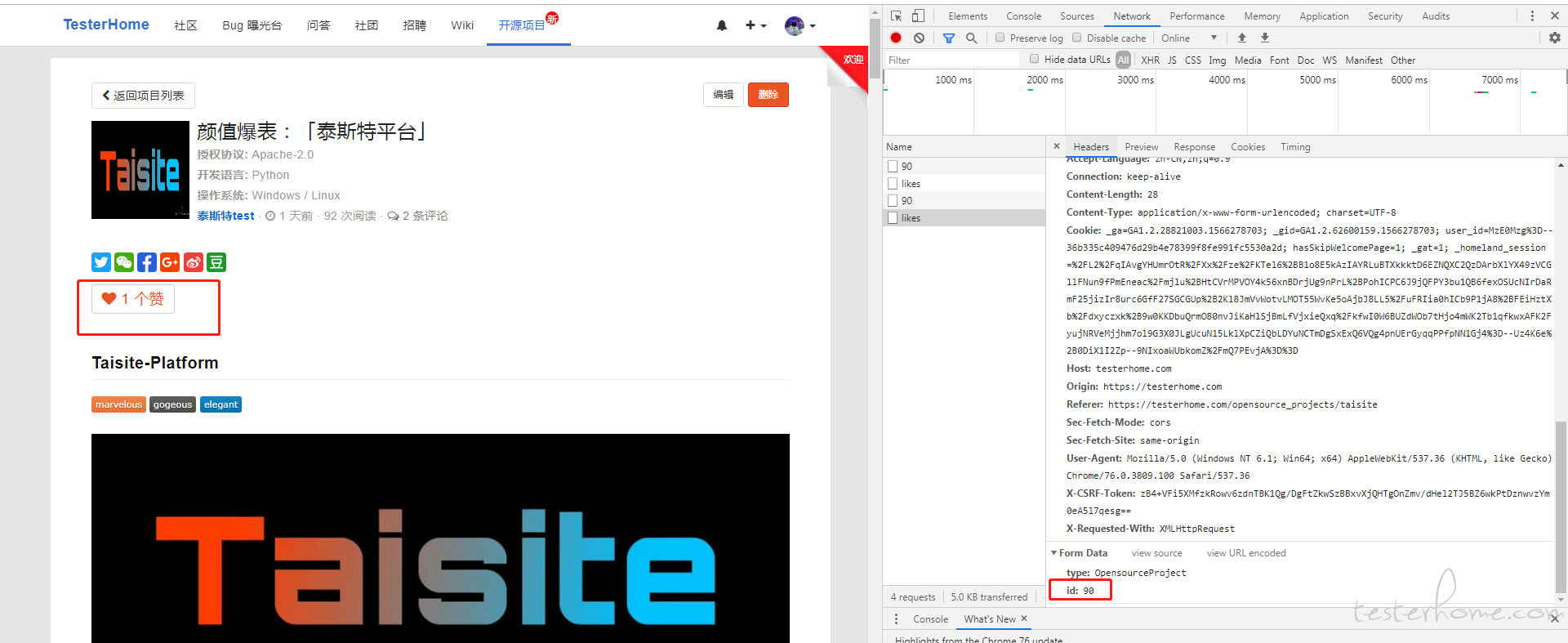This screenshot has height=643, width=1568.
Task: Click the marvelous tag
Action: (x=118, y=404)
